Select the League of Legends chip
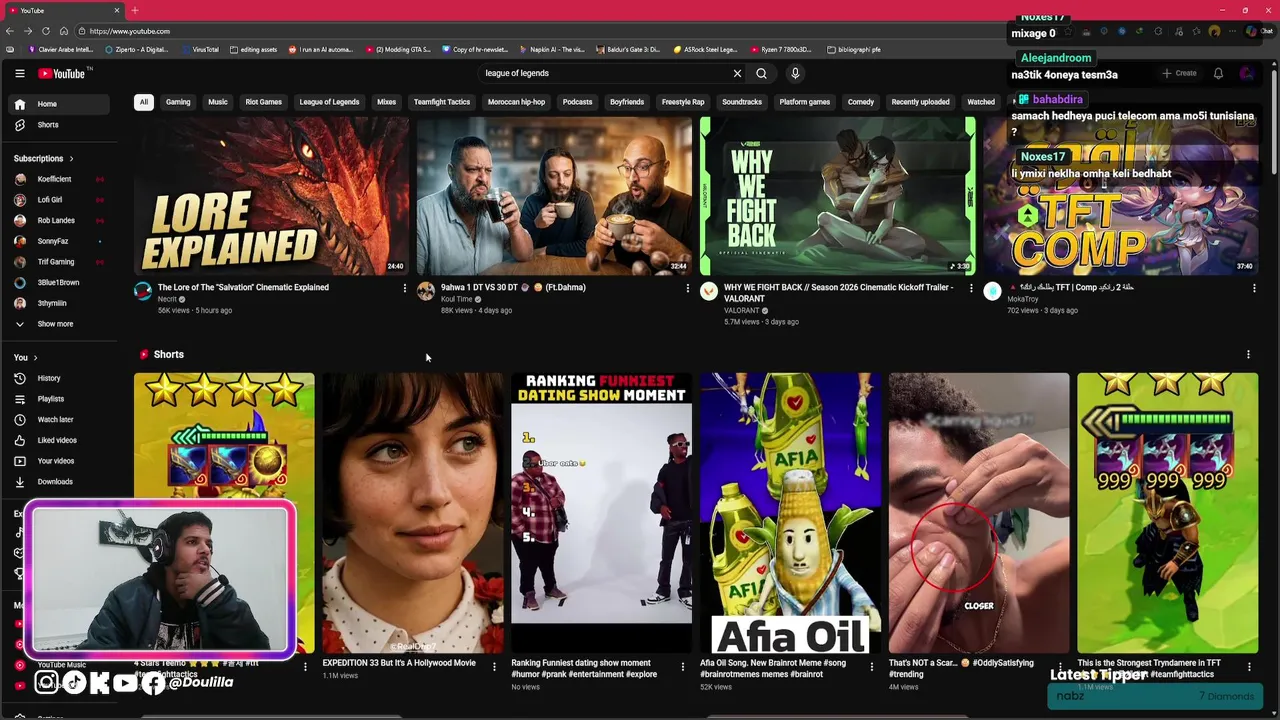This screenshot has height=720, width=1280. point(329,102)
